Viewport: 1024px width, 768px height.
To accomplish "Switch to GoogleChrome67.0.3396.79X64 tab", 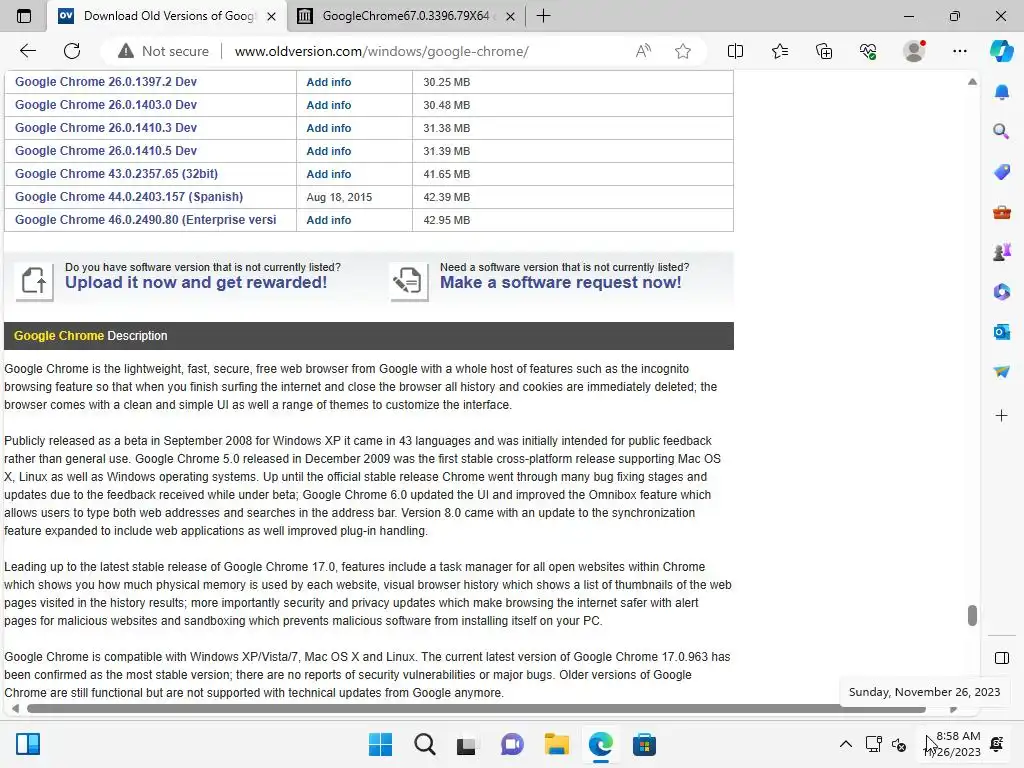I will tap(405, 16).
